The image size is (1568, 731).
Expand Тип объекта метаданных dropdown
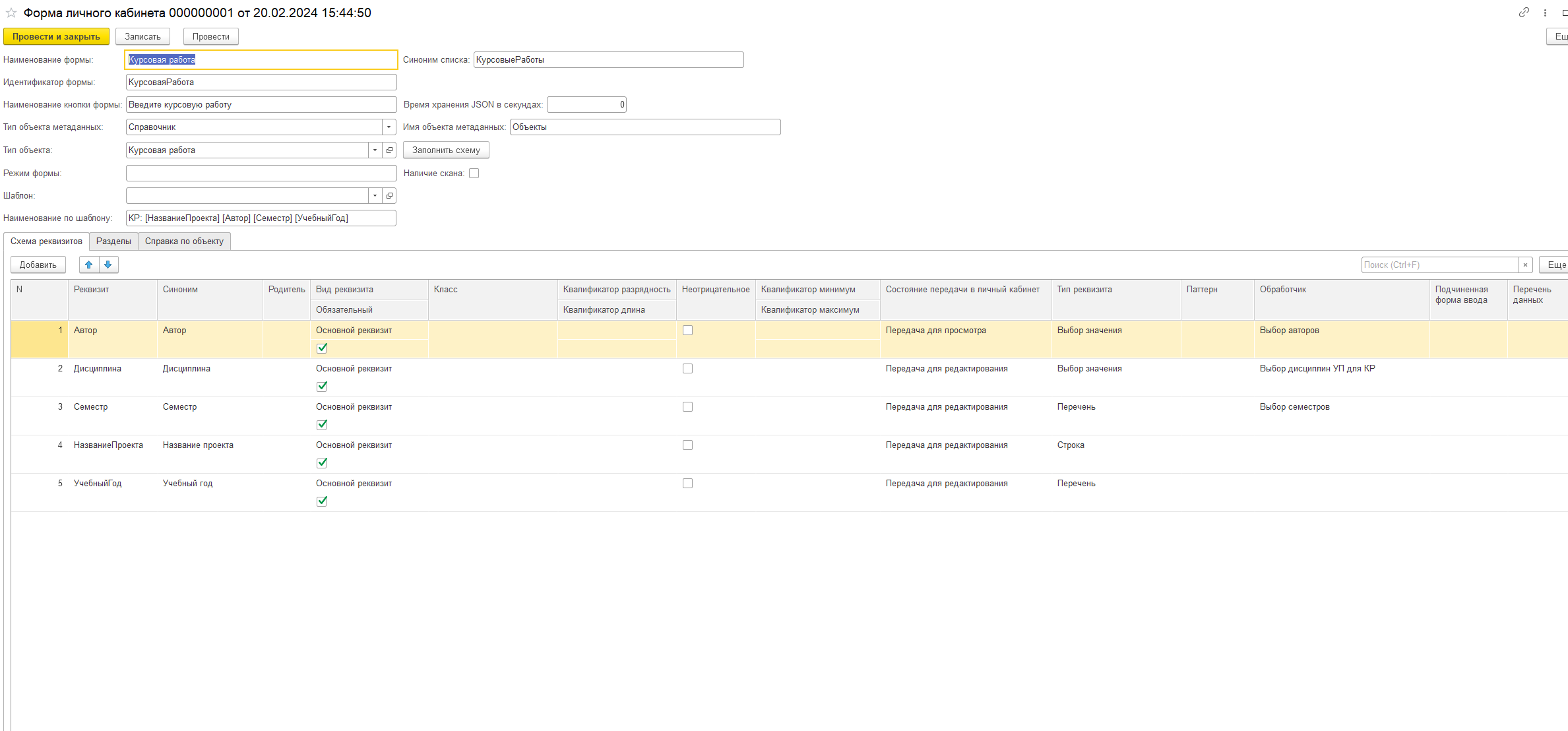(x=389, y=127)
